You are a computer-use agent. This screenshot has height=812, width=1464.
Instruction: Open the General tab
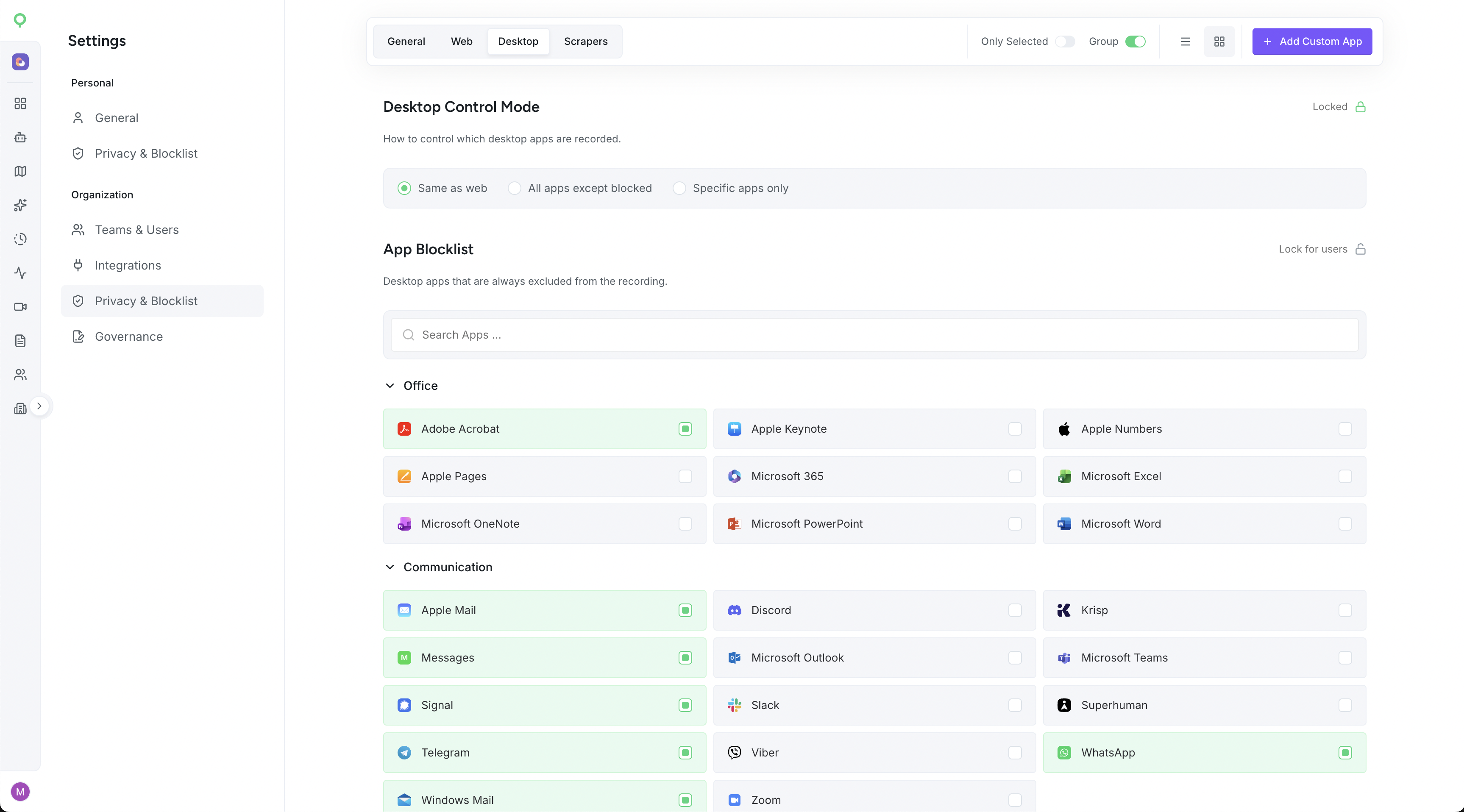(x=406, y=42)
